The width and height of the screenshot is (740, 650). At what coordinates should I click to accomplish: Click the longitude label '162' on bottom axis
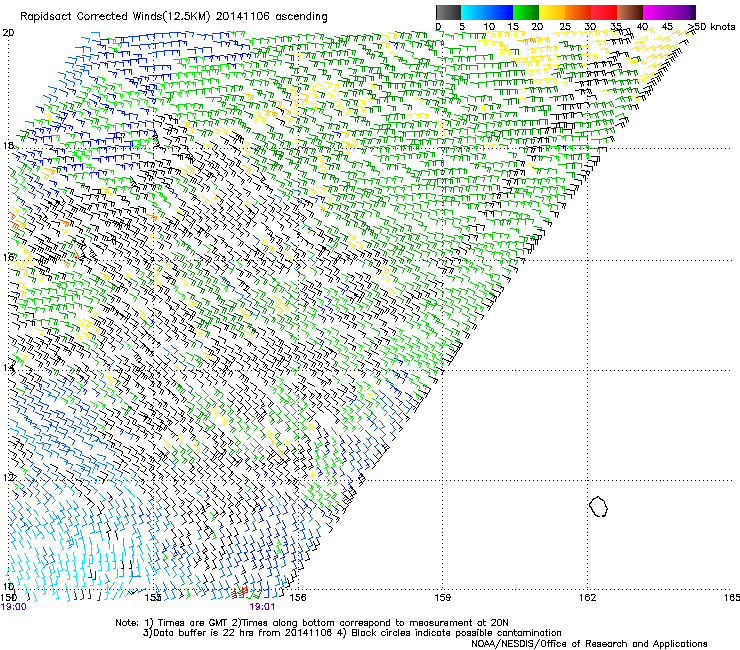tap(587, 598)
